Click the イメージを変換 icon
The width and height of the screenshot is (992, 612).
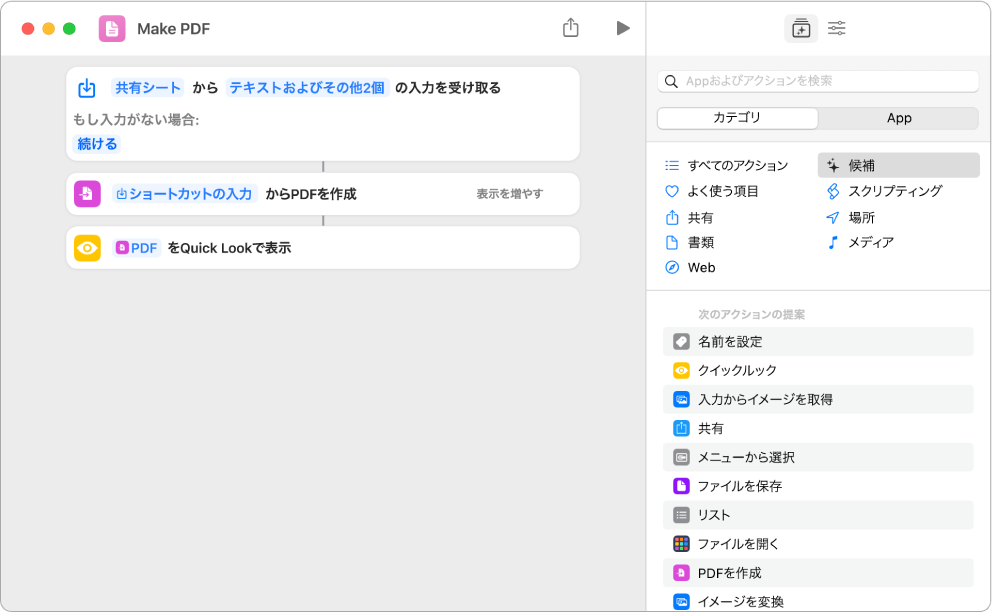pos(681,601)
